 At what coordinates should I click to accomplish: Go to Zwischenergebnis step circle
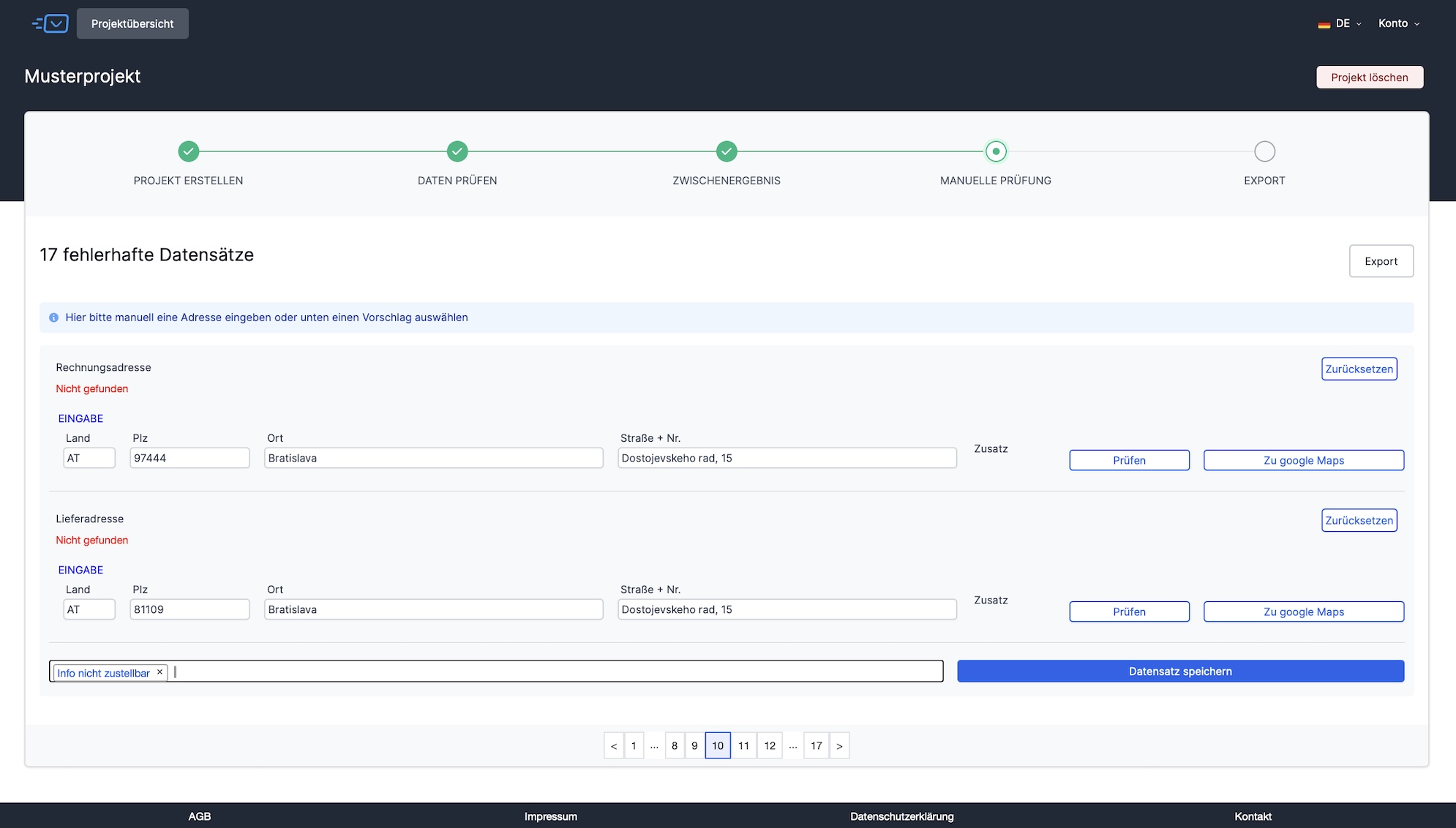pyautogui.click(x=727, y=151)
